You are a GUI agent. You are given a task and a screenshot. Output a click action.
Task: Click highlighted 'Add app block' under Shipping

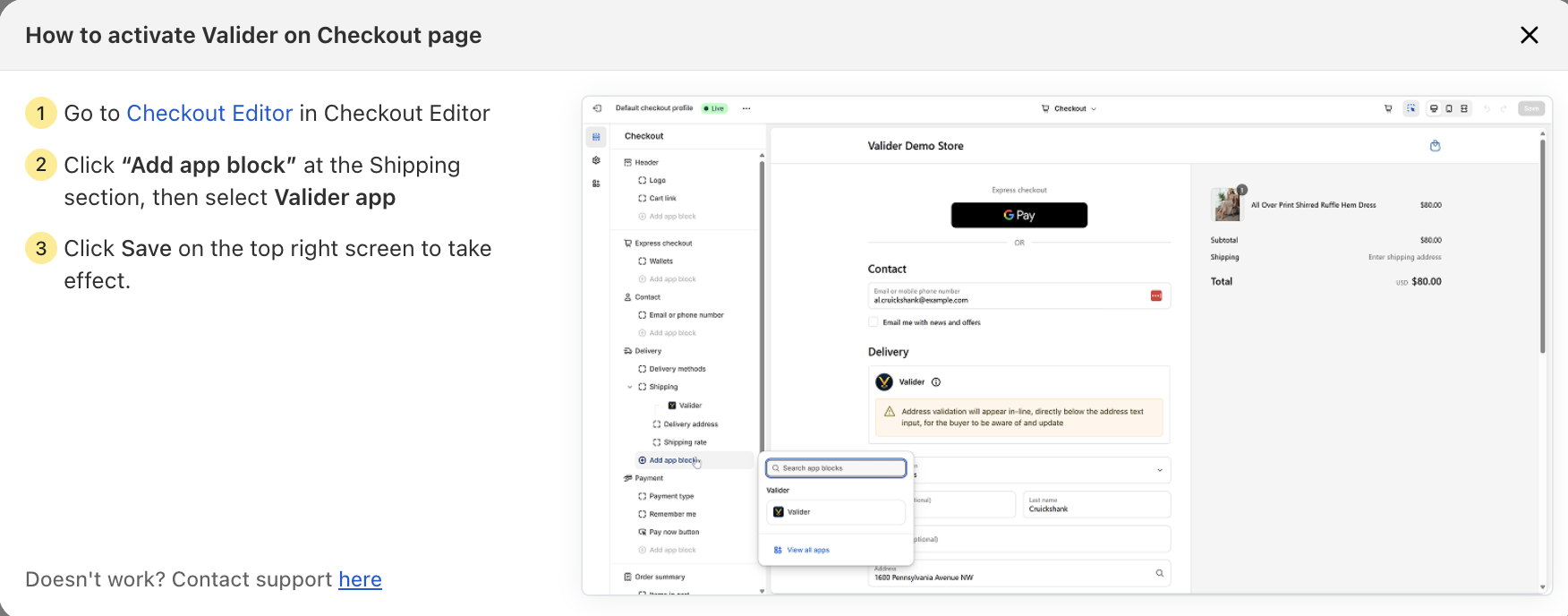pyautogui.click(x=695, y=460)
